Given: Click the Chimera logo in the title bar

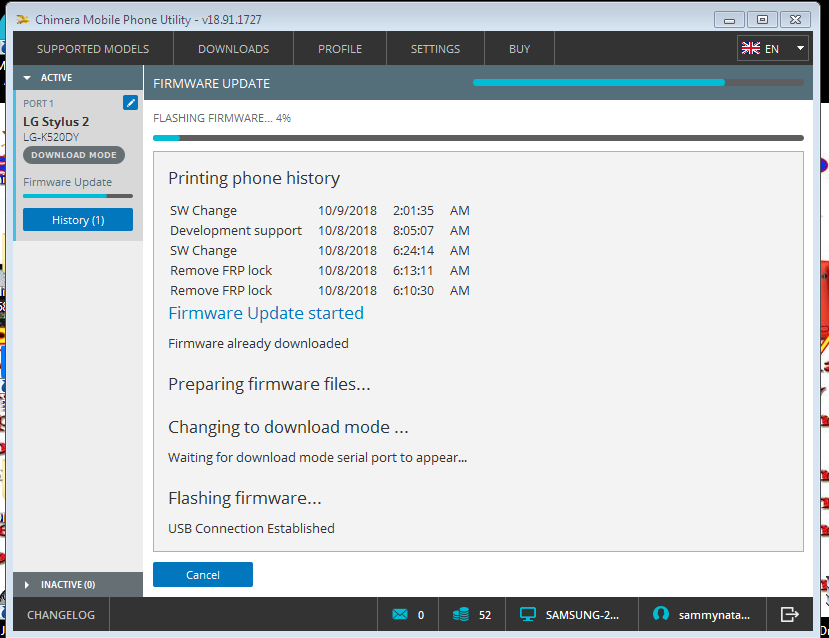Looking at the screenshot, I should point(22,20).
